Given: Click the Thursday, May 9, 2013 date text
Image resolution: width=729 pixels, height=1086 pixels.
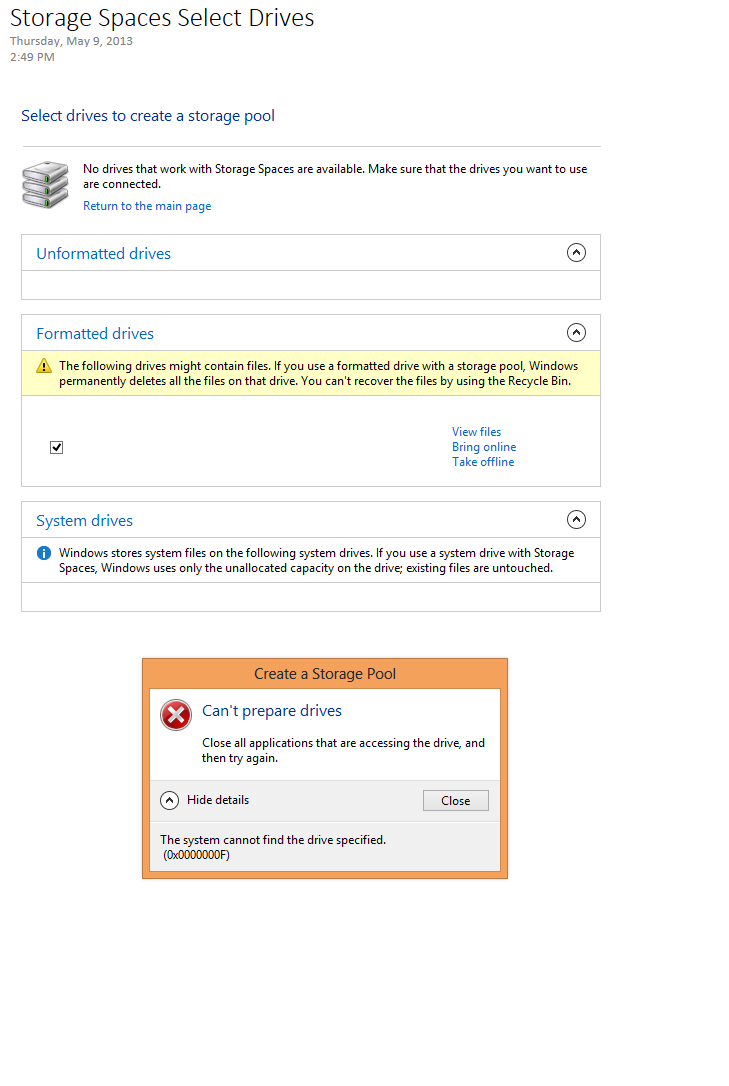Looking at the screenshot, I should 71,41.
